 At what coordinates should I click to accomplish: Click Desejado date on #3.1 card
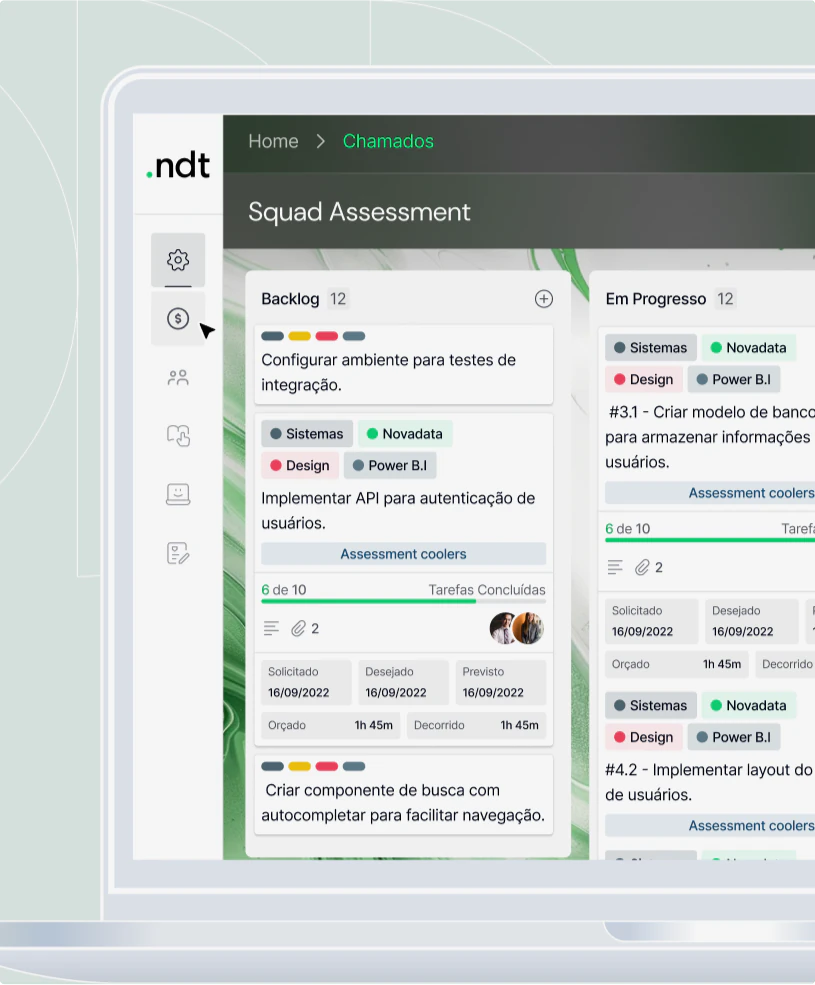tap(752, 621)
